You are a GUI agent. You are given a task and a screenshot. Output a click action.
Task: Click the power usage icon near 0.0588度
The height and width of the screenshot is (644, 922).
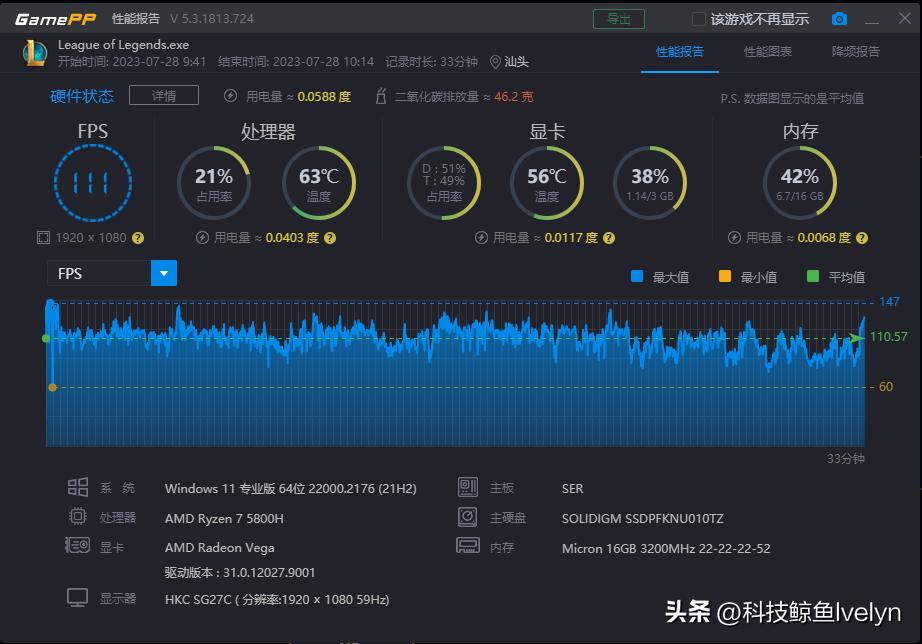(x=232, y=95)
